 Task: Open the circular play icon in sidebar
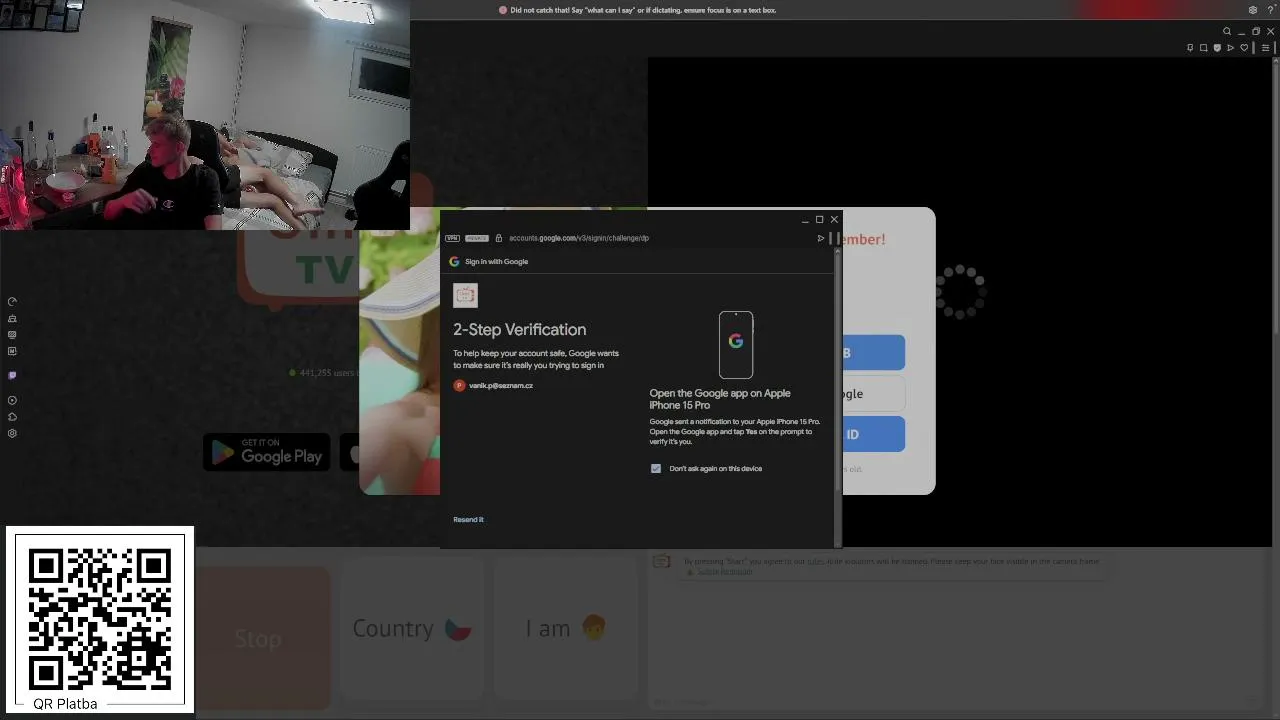click(x=12, y=400)
